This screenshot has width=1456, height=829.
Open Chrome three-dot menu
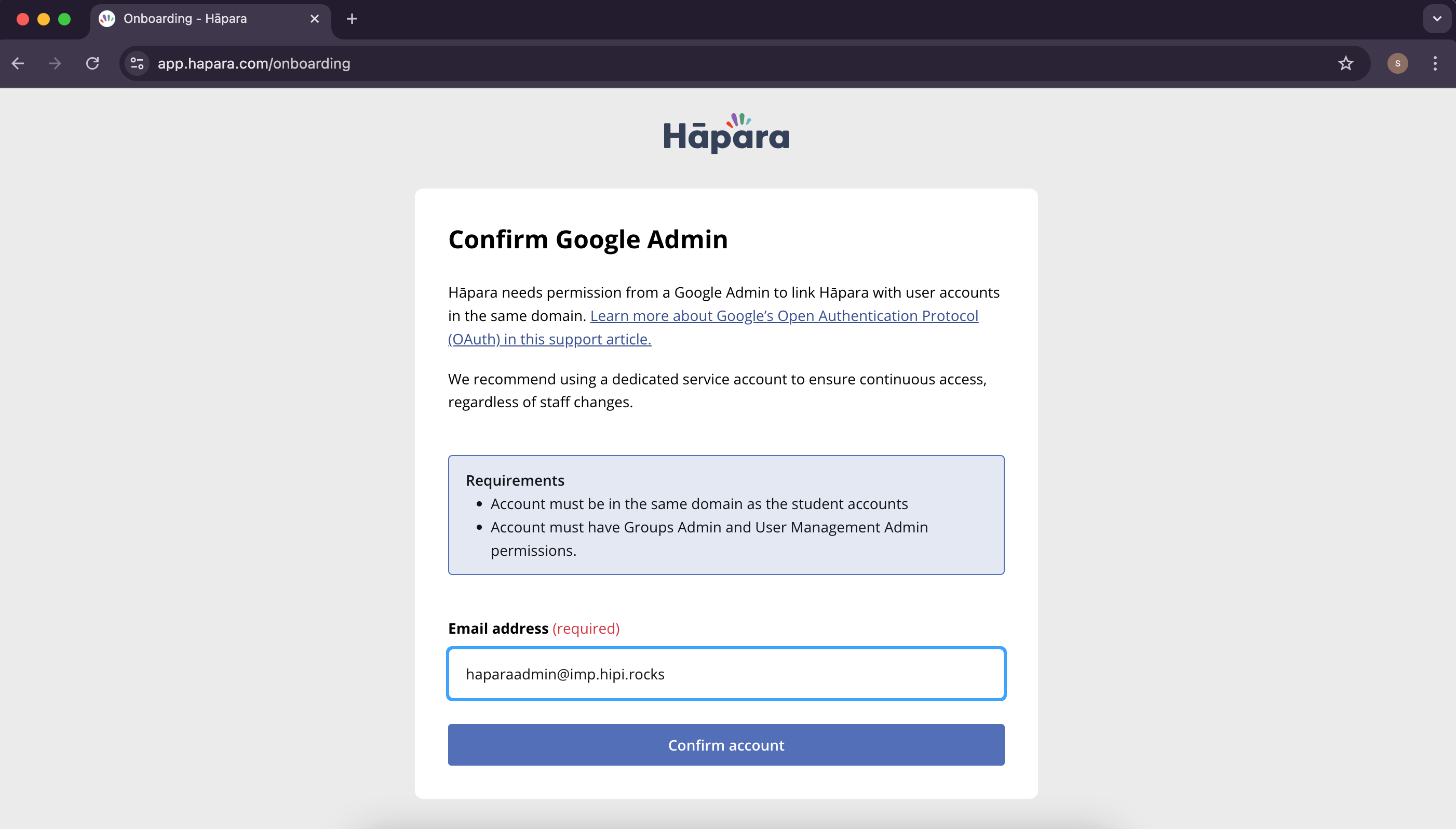[1435, 63]
